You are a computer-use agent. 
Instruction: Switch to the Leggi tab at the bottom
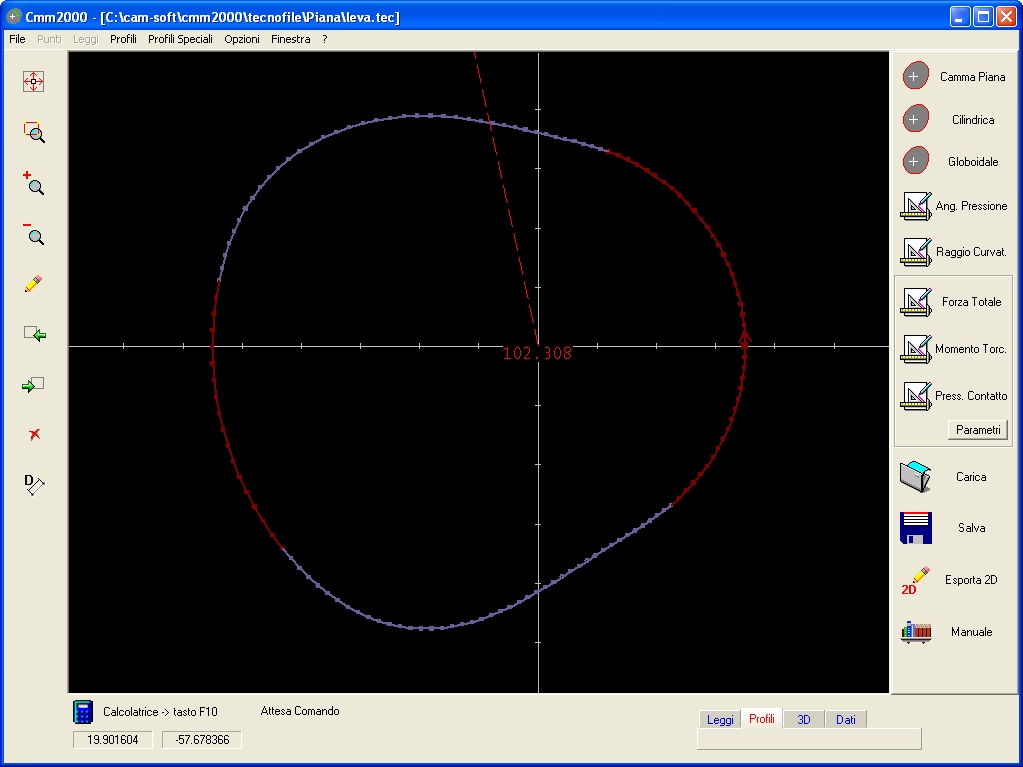tap(720, 719)
